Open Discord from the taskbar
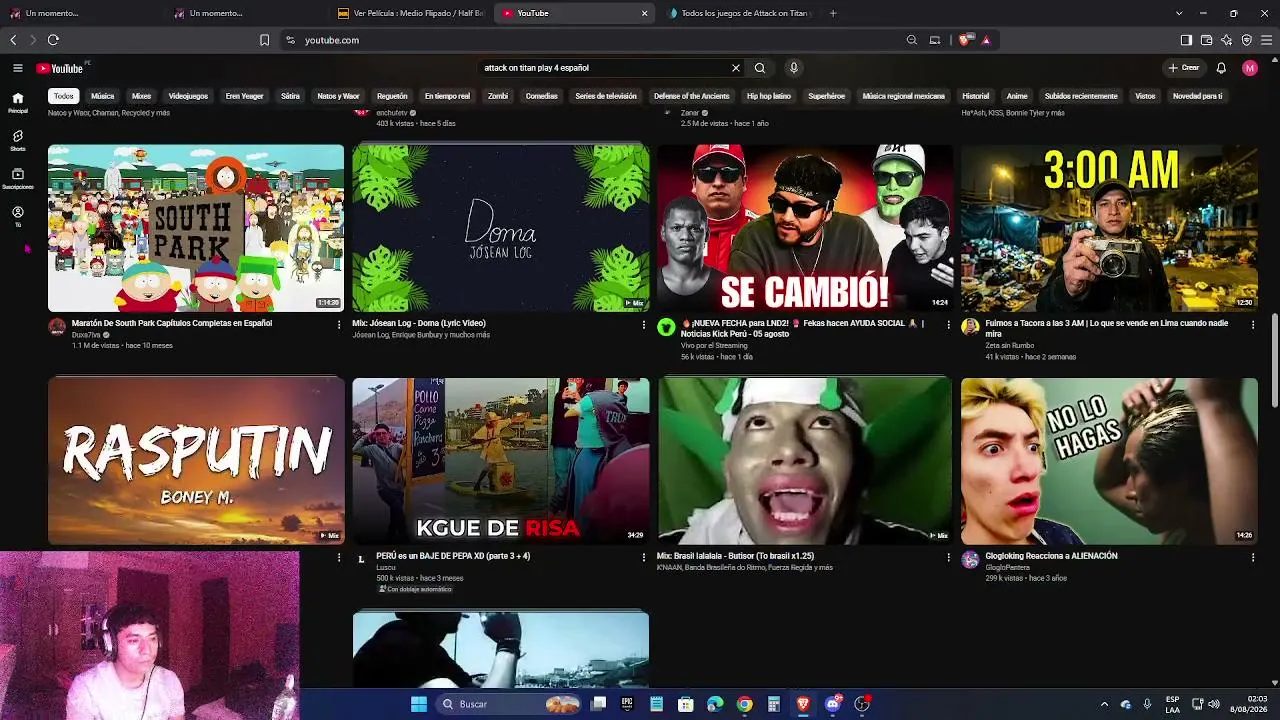Screen dimensions: 1280x720 click(833, 704)
